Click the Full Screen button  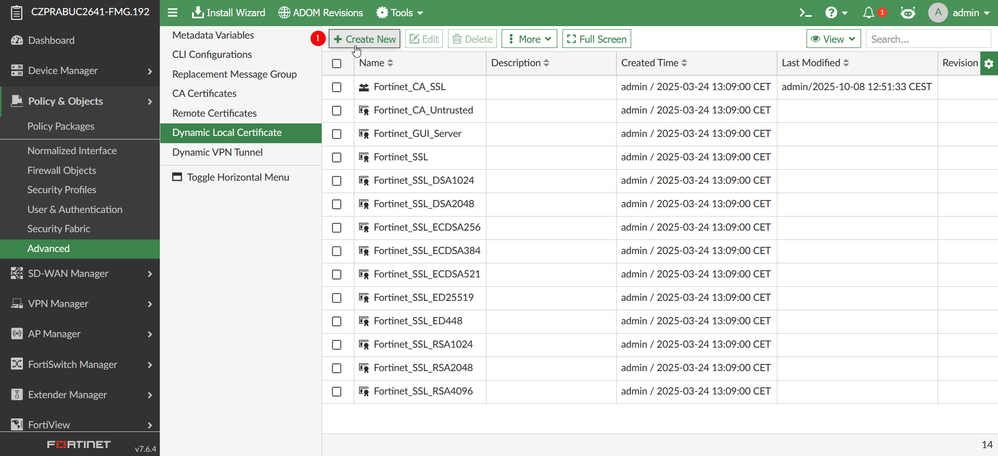pyautogui.click(x=596, y=39)
